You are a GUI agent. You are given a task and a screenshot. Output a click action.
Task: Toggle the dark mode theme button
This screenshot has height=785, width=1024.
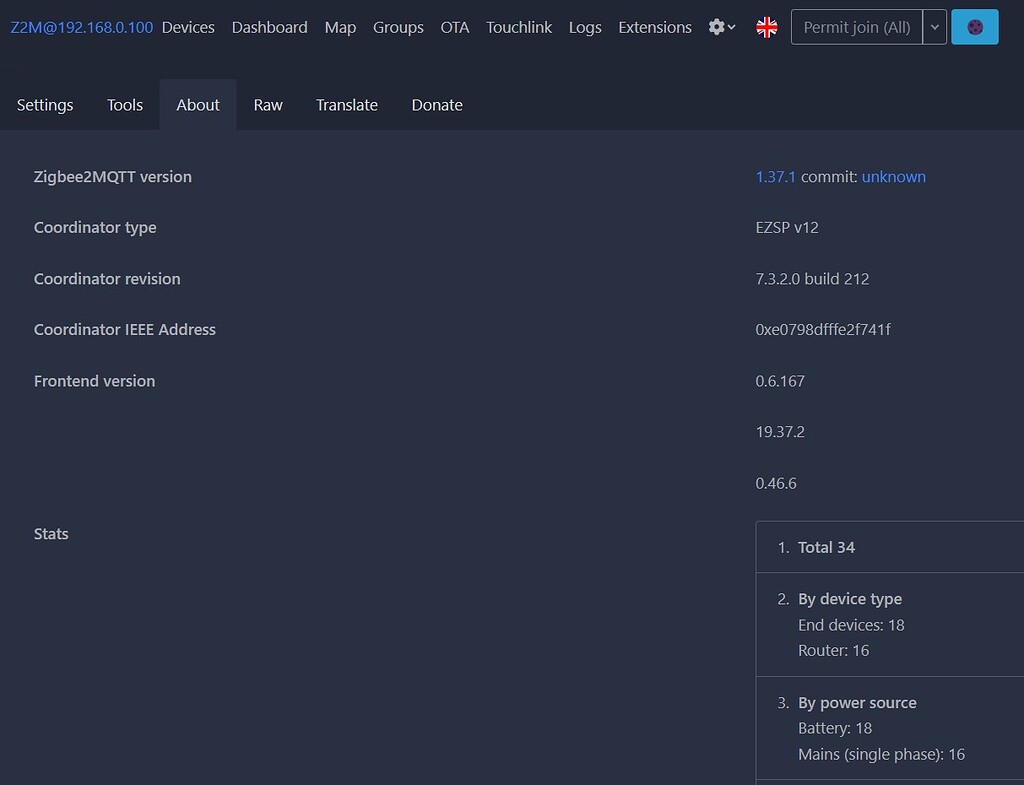coord(974,27)
